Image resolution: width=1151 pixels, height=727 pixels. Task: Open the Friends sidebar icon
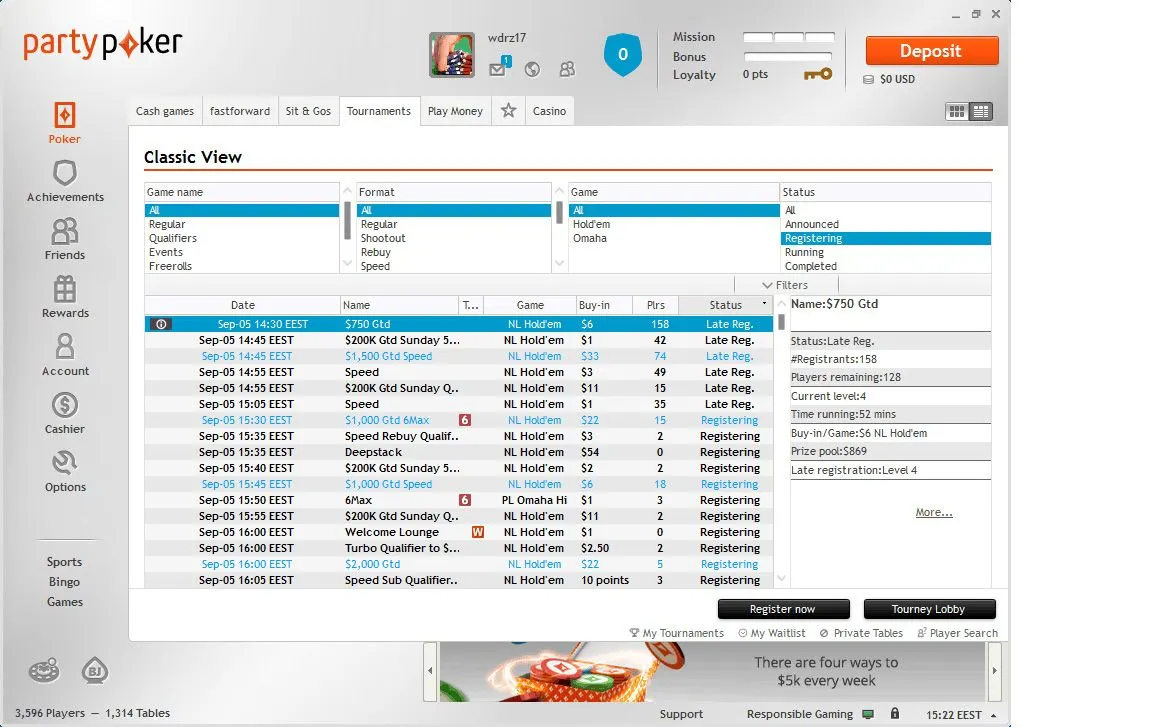click(x=65, y=231)
